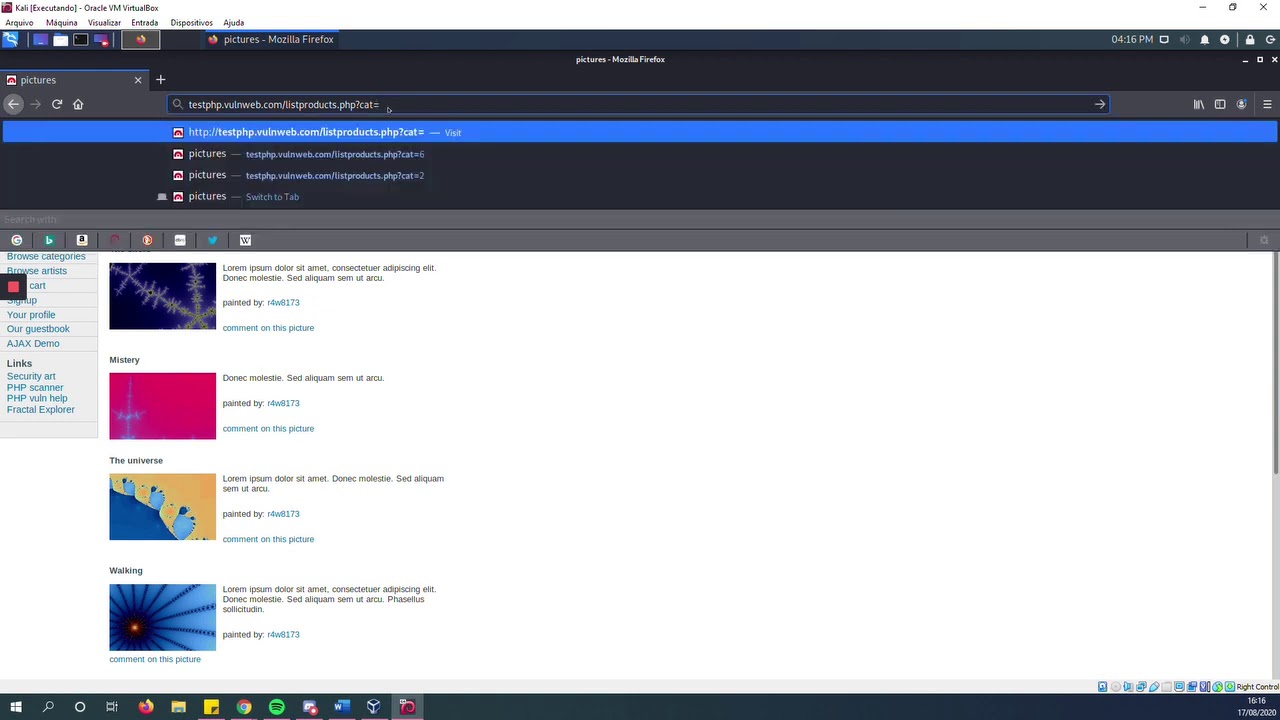Viewport: 1280px width, 720px height.
Task: Open PHP scanner link
Action: click(x=35, y=387)
